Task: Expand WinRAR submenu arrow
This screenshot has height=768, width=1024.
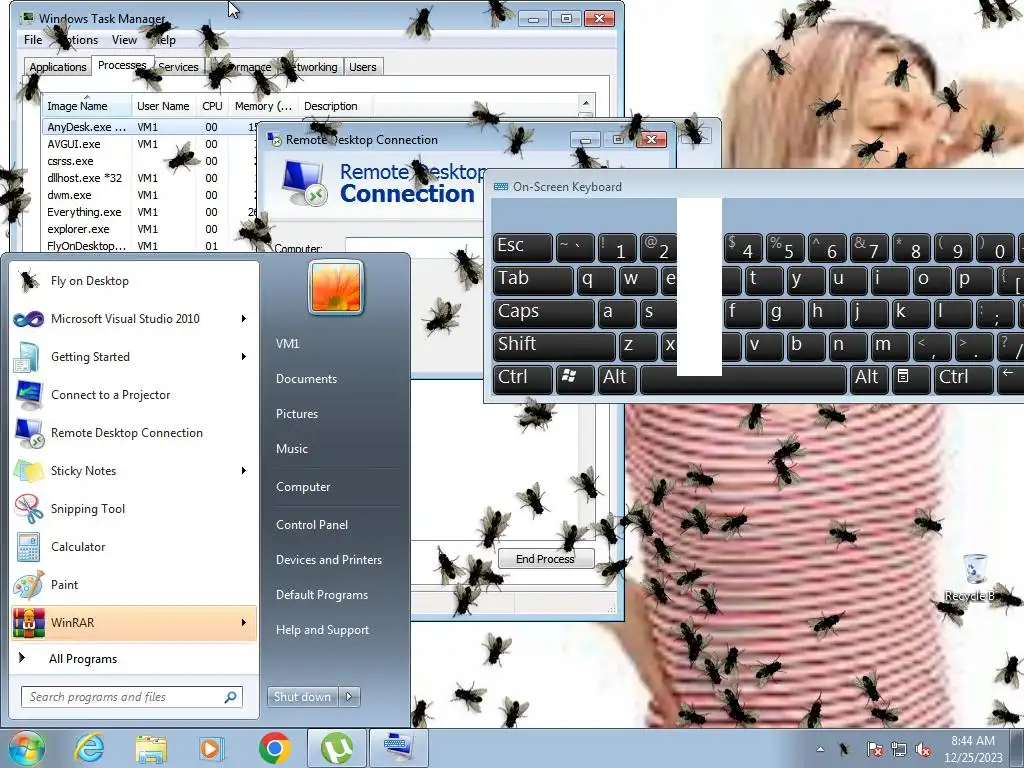Action: tap(244, 622)
